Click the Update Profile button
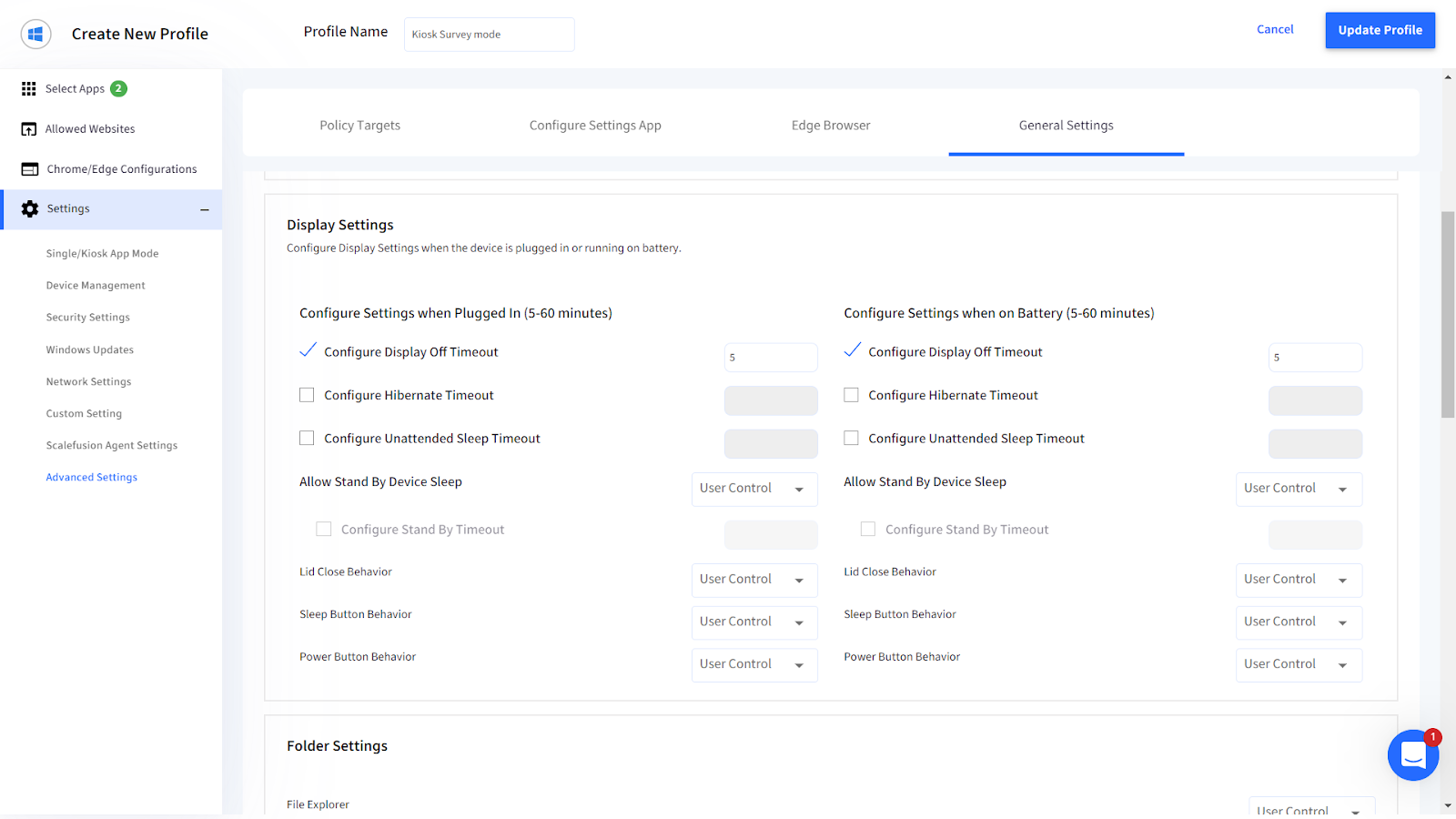The height and width of the screenshot is (819, 1456). (x=1380, y=30)
